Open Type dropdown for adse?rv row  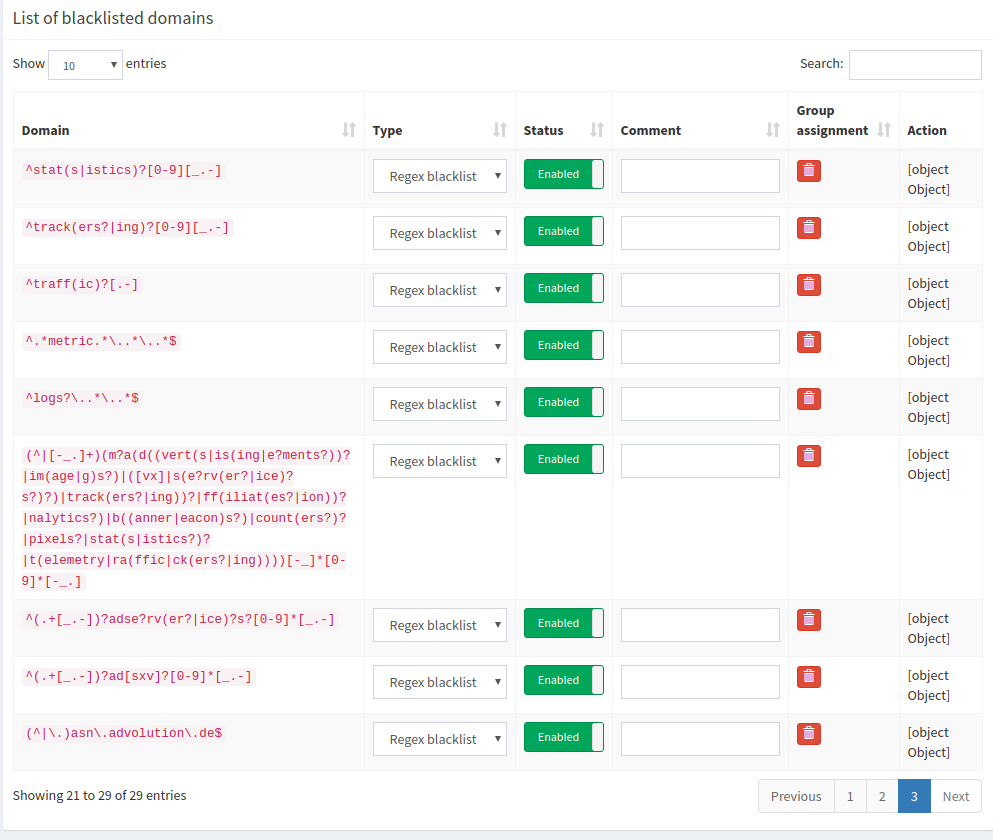pyautogui.click(x=440, y=625)
